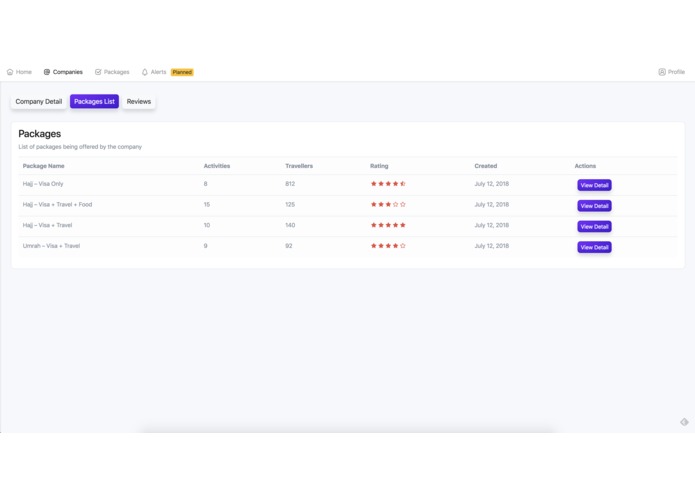The width and height of the screenshot is (695, 494).
Task: Click the five-star rating for Hajj – Visa + Travel
Action: 388,225
